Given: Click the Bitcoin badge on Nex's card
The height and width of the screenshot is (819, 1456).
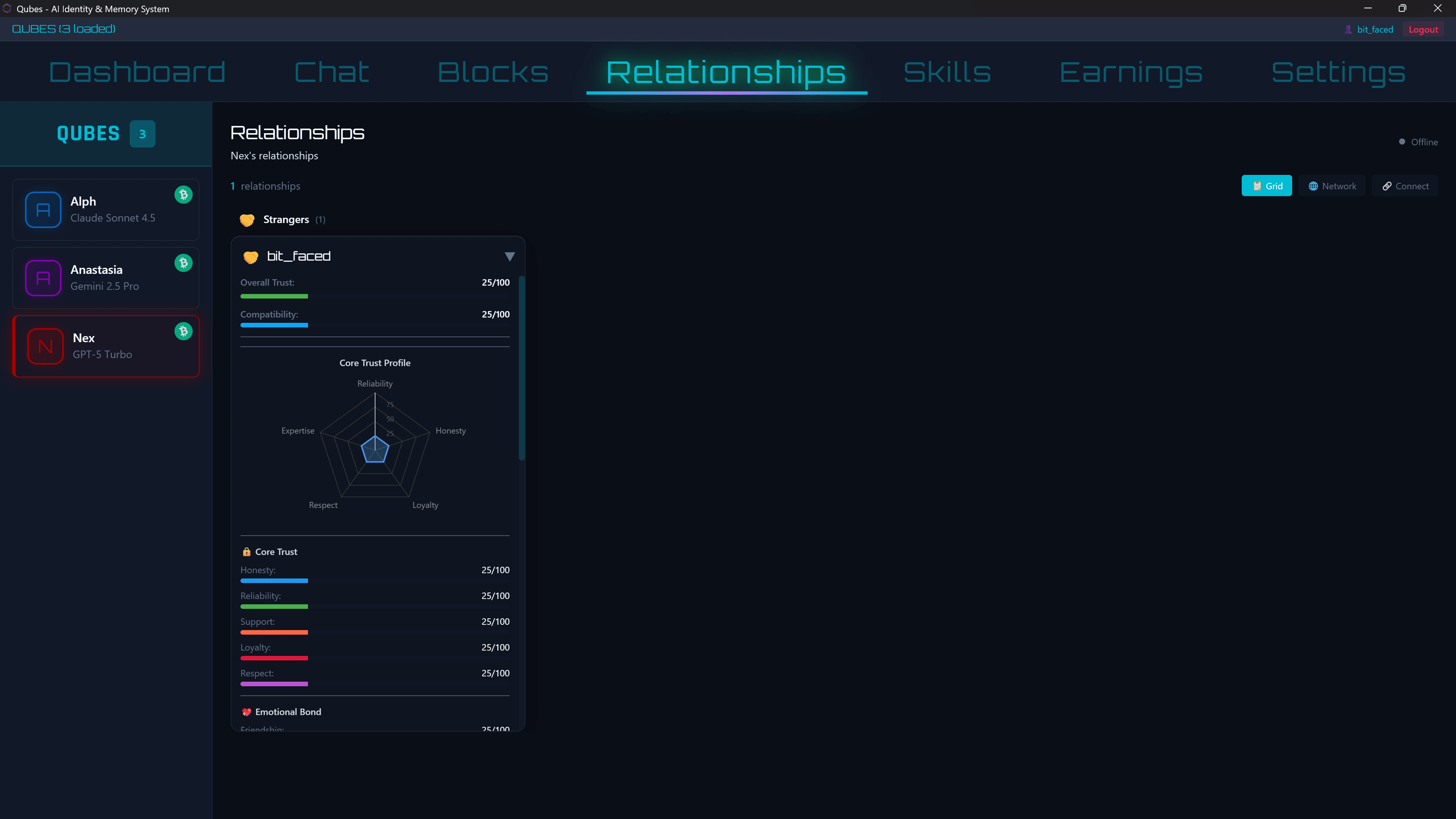Looking at the screenshot, I should [x=183, y=331].
